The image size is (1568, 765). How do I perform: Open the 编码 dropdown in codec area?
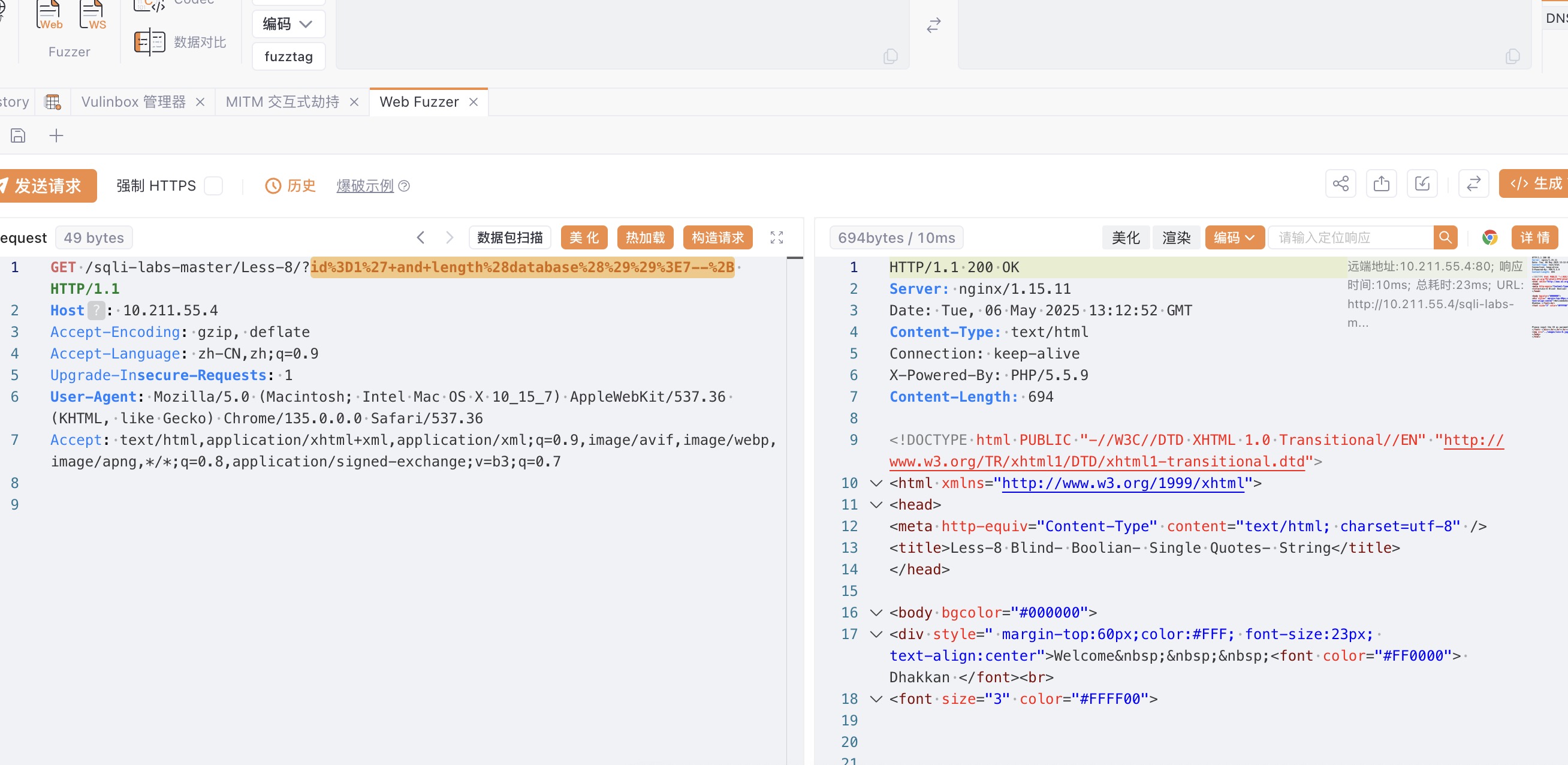(x=288, y=24)
